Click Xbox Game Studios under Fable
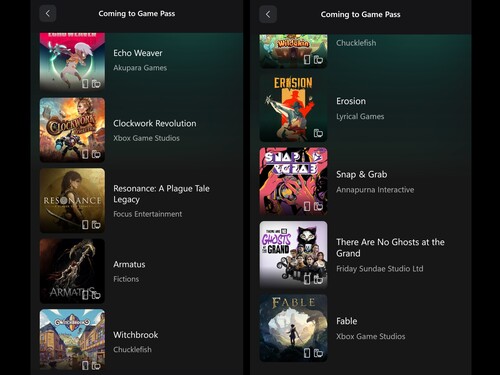The image size is (500, 375). (x=371, y=336)
